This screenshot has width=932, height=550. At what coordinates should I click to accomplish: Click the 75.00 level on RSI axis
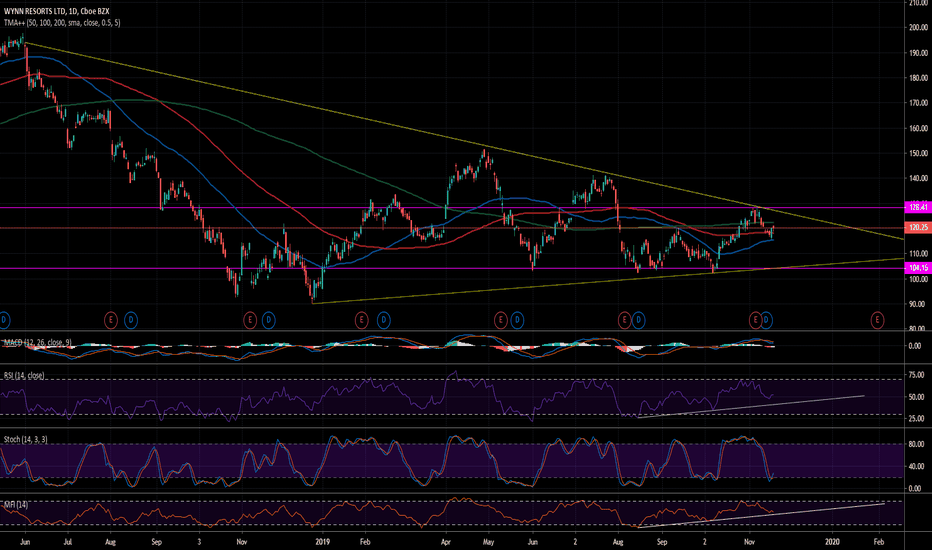point(917,375)
